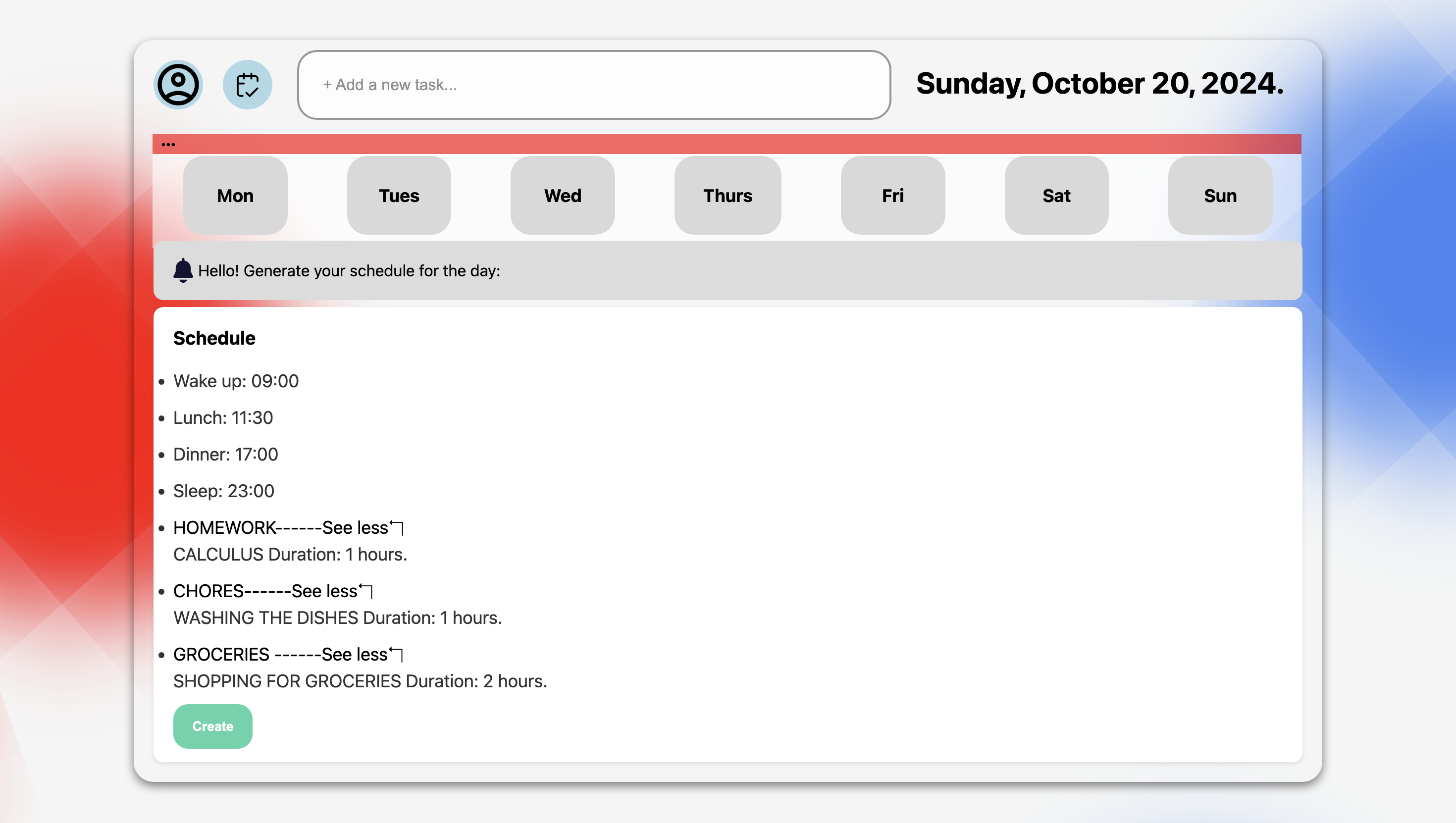
Task: Choose the Wed day tab
Action: (563, 196)
